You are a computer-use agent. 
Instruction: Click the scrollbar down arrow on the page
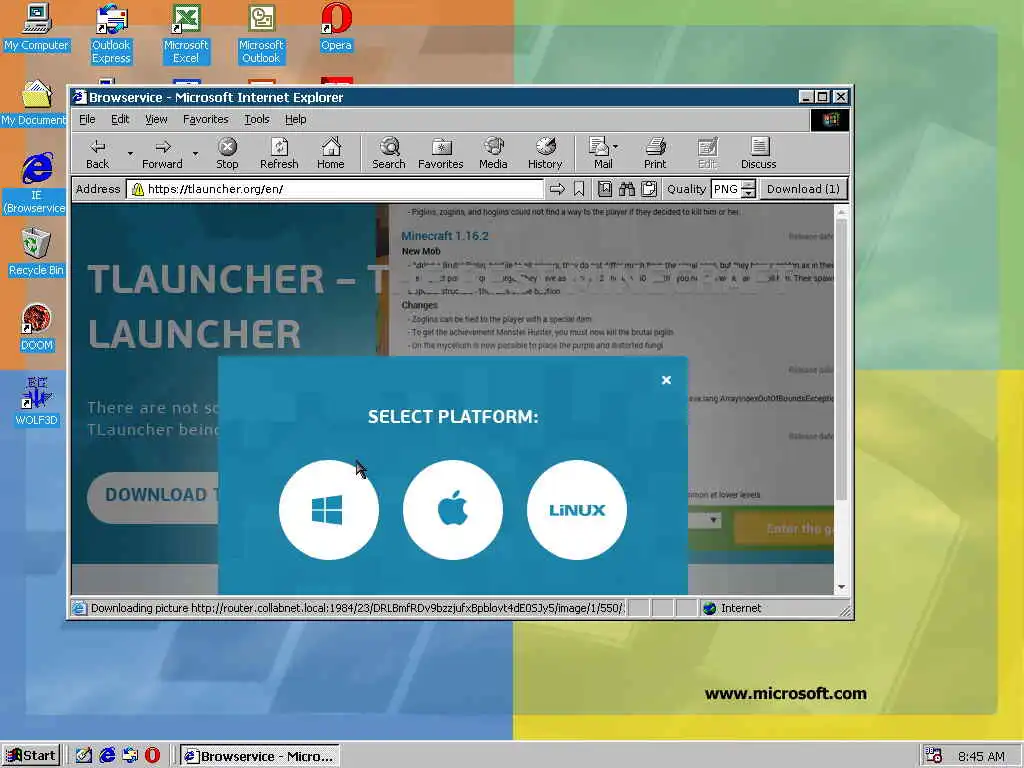[x=841, y=586]
